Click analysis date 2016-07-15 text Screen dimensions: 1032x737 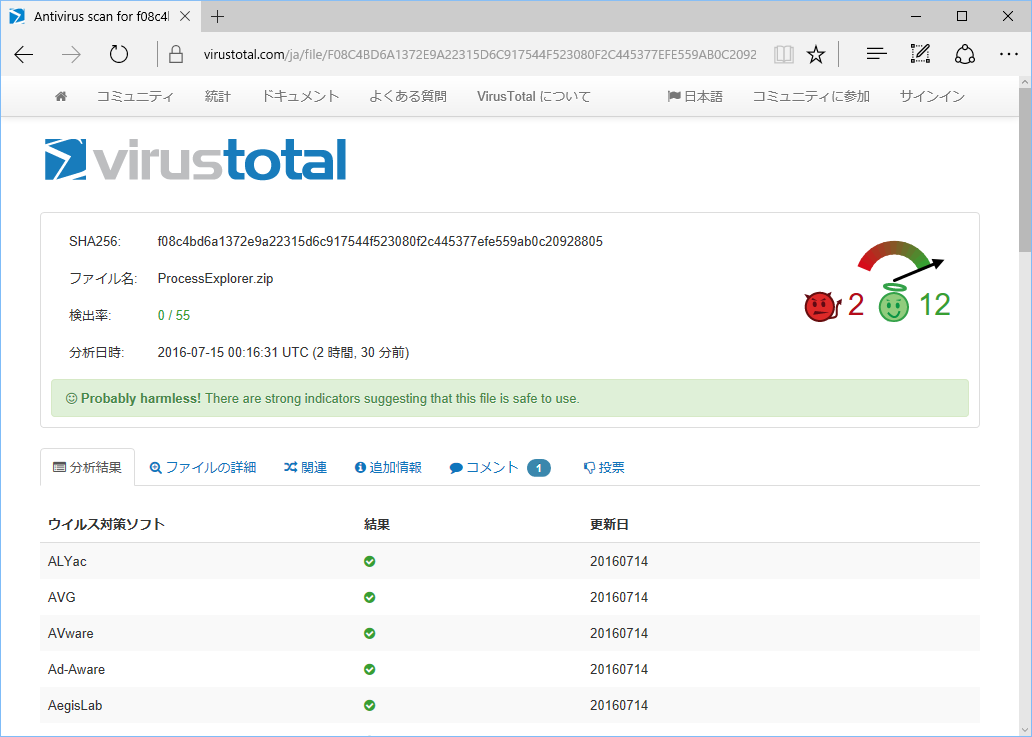pos(283,353)
